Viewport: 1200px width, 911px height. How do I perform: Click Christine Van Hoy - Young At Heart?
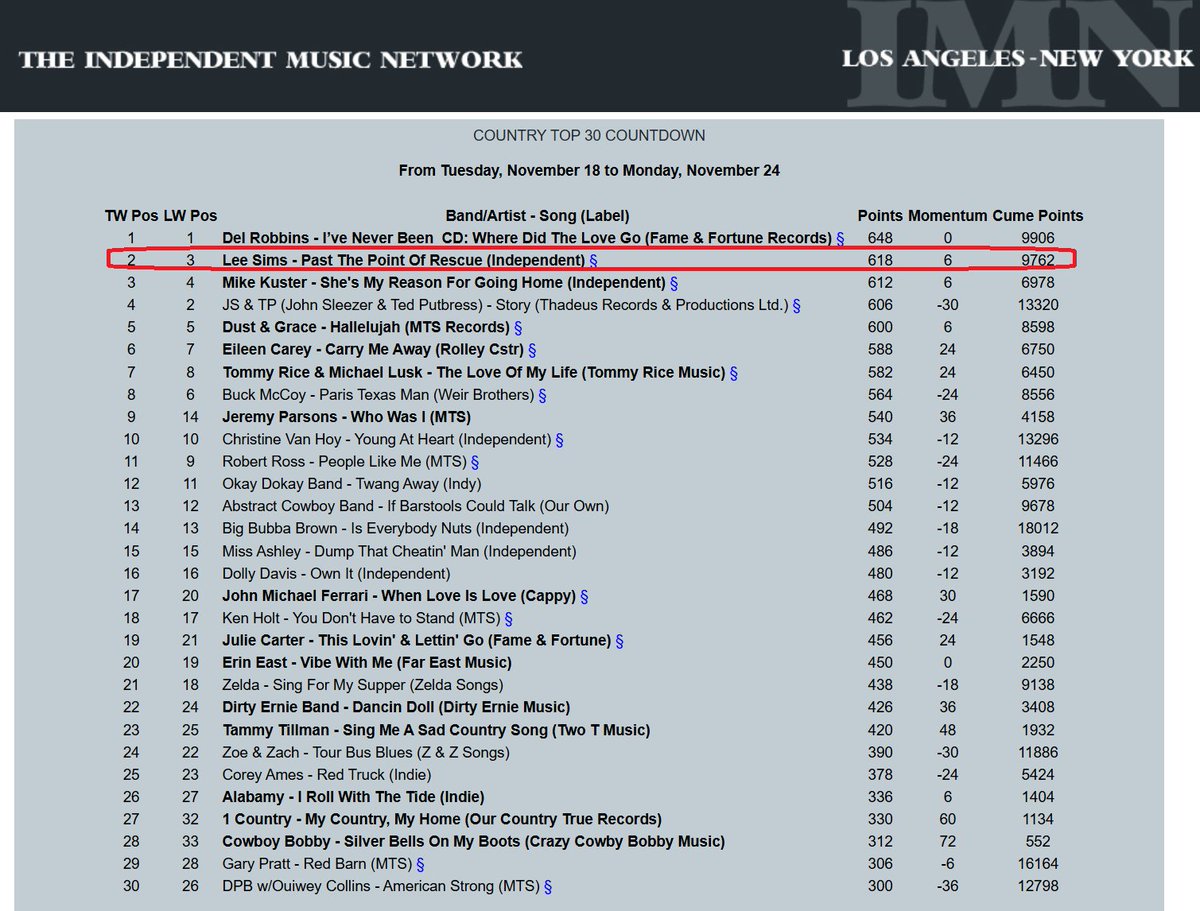tap(387, 439)
